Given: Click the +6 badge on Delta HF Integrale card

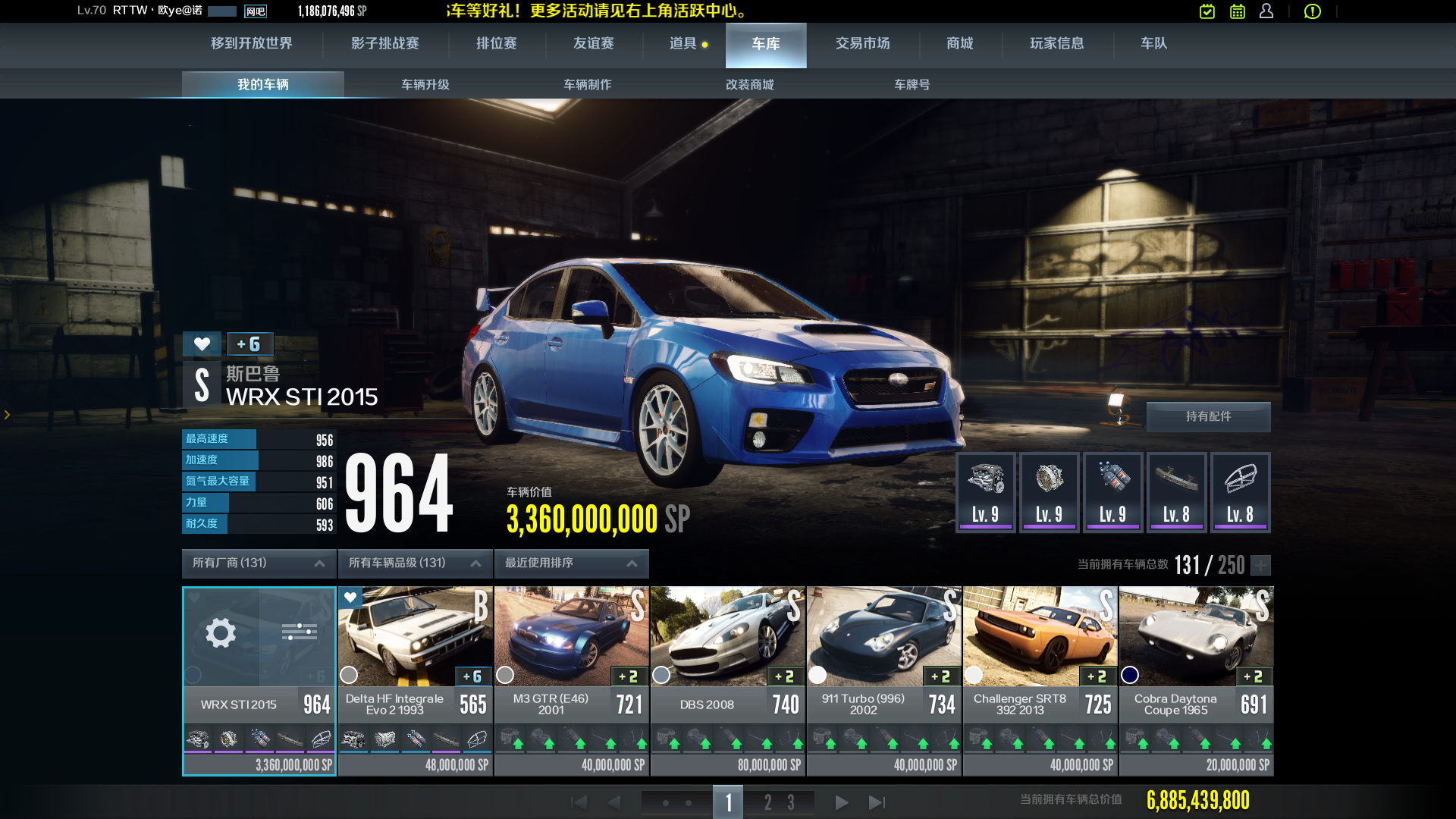Looking at the screenshot, I should (472, 676).
